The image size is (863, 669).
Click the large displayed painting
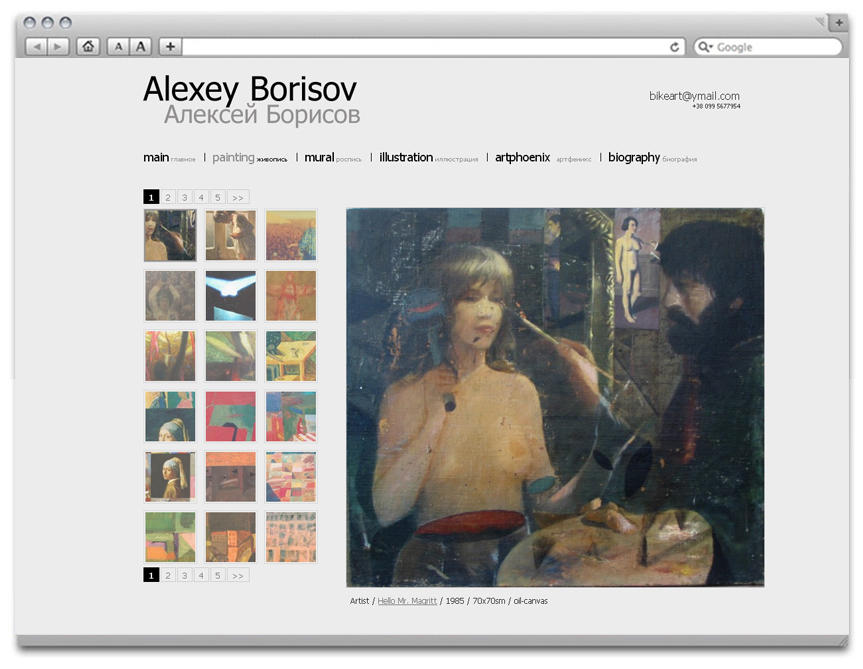(x=555, y=397)
